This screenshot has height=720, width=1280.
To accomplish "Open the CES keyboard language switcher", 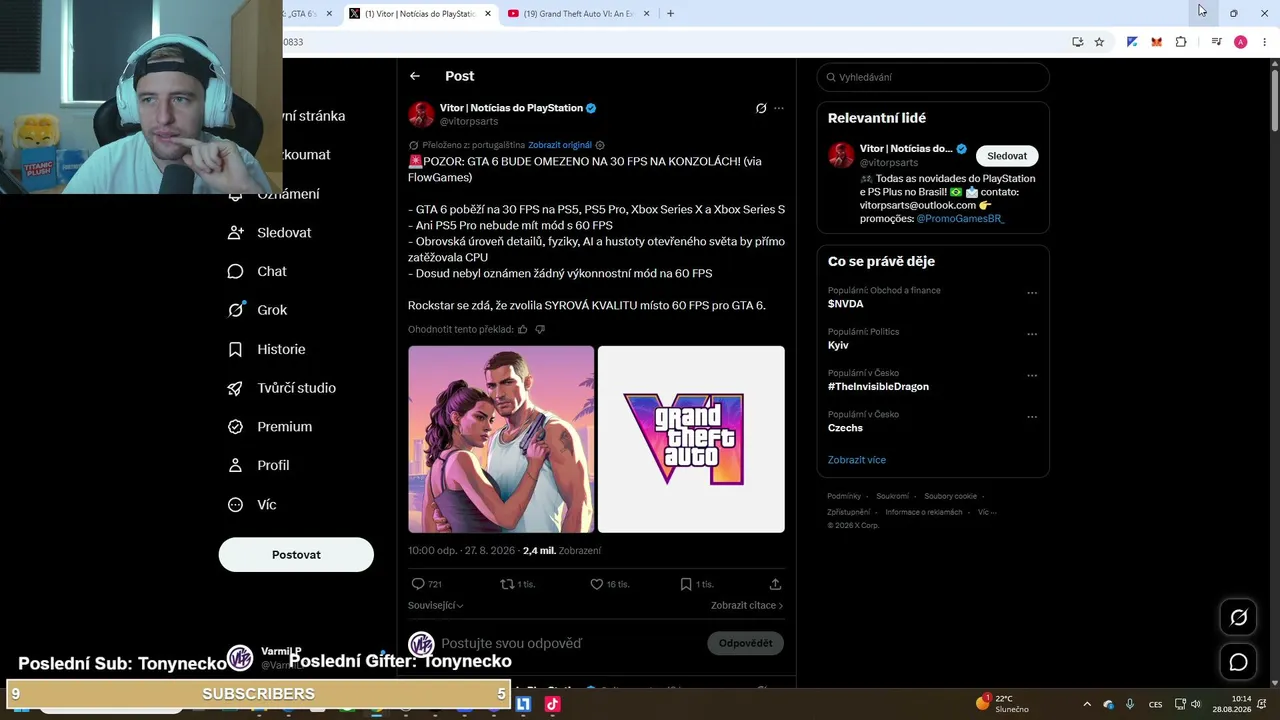I will (1156, 704).
